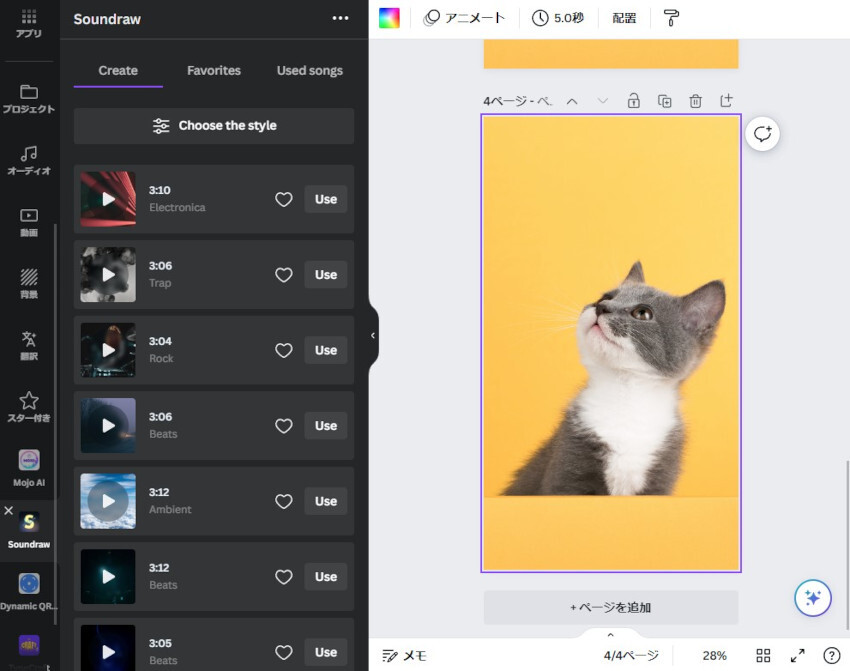This screenshot has height=671, width=850.
Task: Open grid view of pages
Action: [x=763, y=656]
